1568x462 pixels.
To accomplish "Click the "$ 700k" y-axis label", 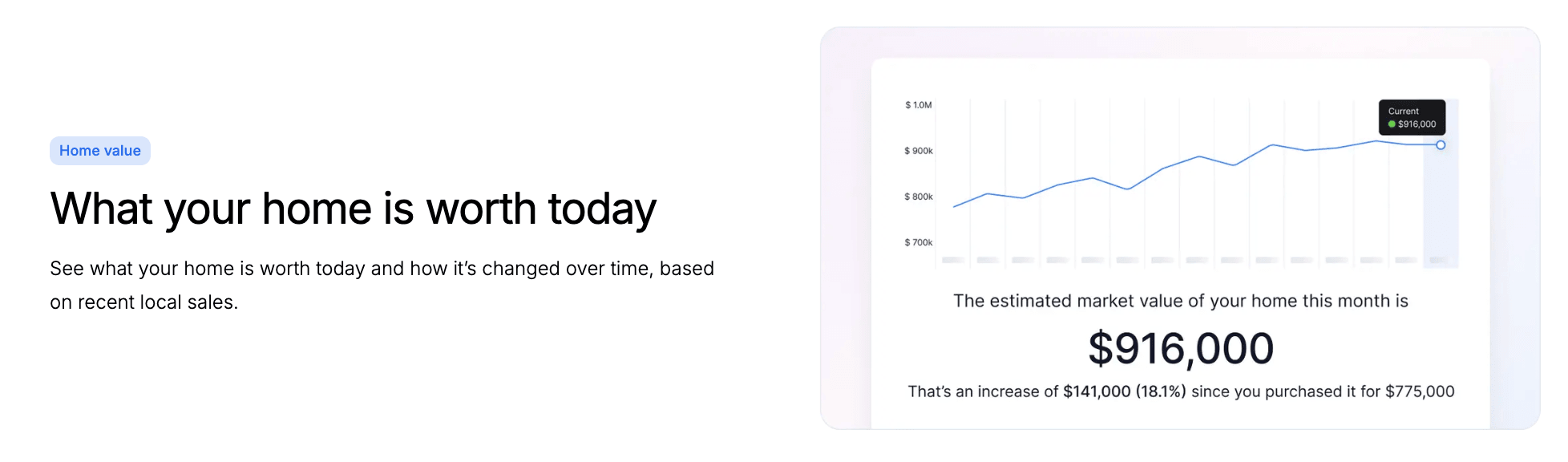I will click(919, 242).
